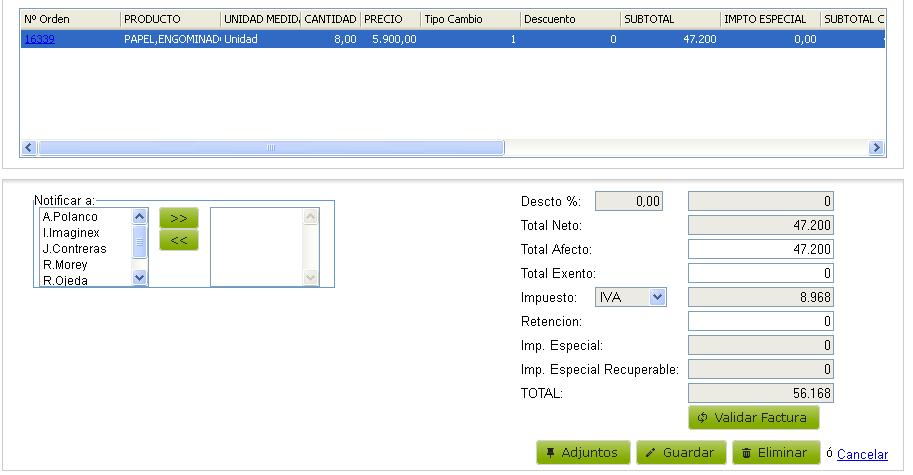
Task: Click the Total Afecto field
Action: pyautogui.click(x=760, y=249)
